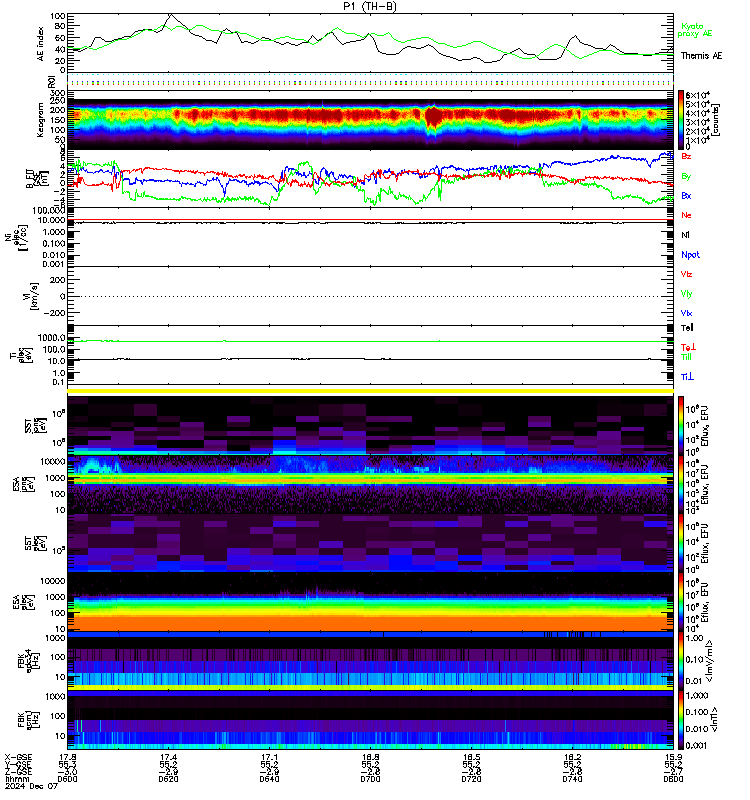The height and width of the screenshot is (800, 750).
Task: Select the blue "Bx" legend label
Action: pos(686,195)
